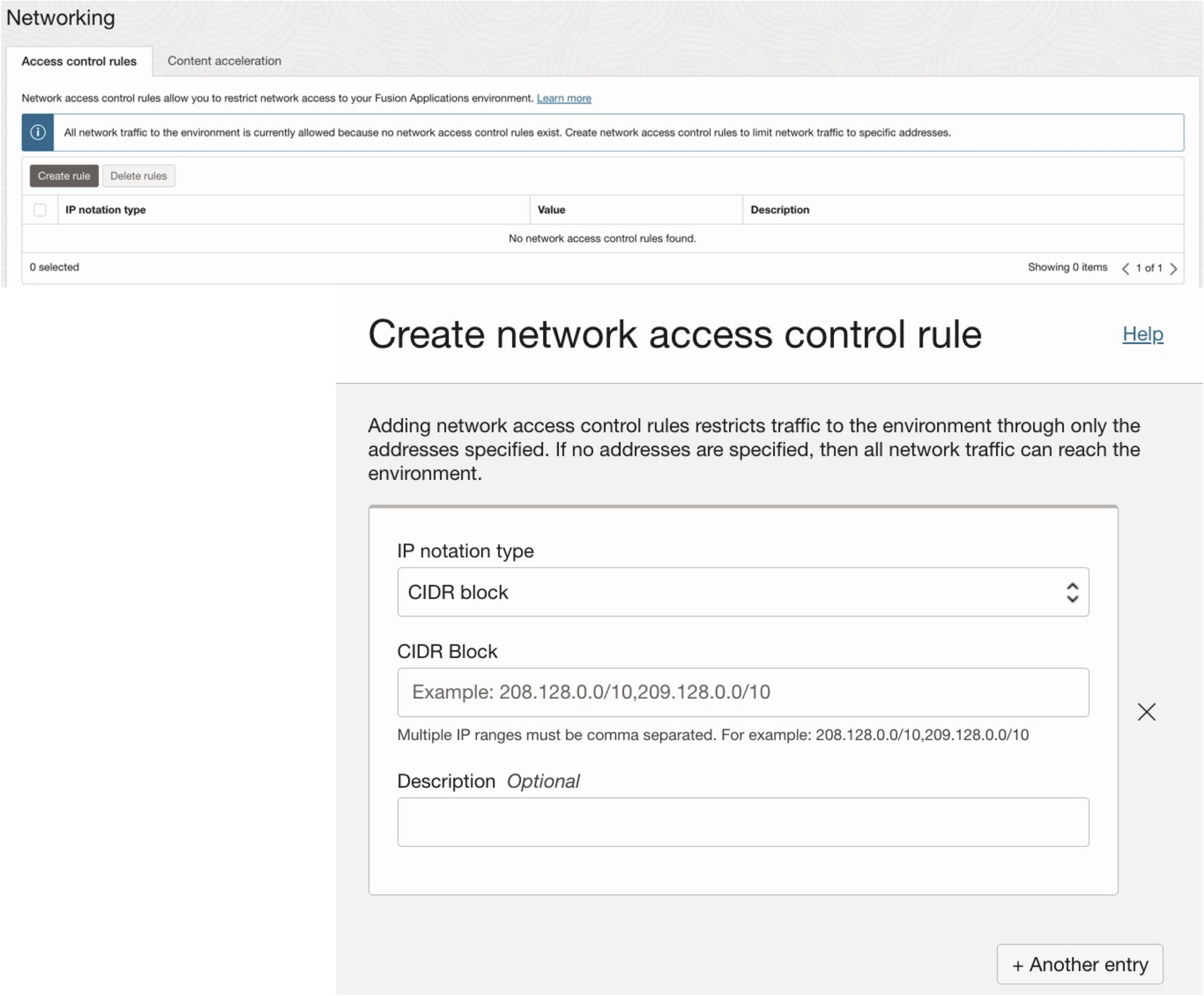Click the Value column header

551,210
